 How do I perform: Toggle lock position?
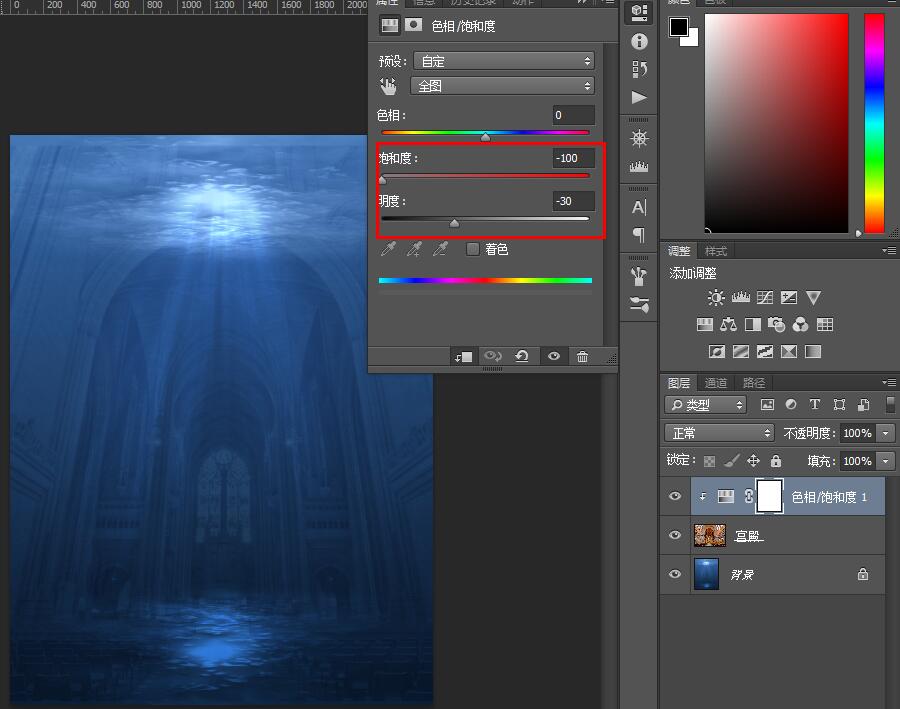coord(753,460)
